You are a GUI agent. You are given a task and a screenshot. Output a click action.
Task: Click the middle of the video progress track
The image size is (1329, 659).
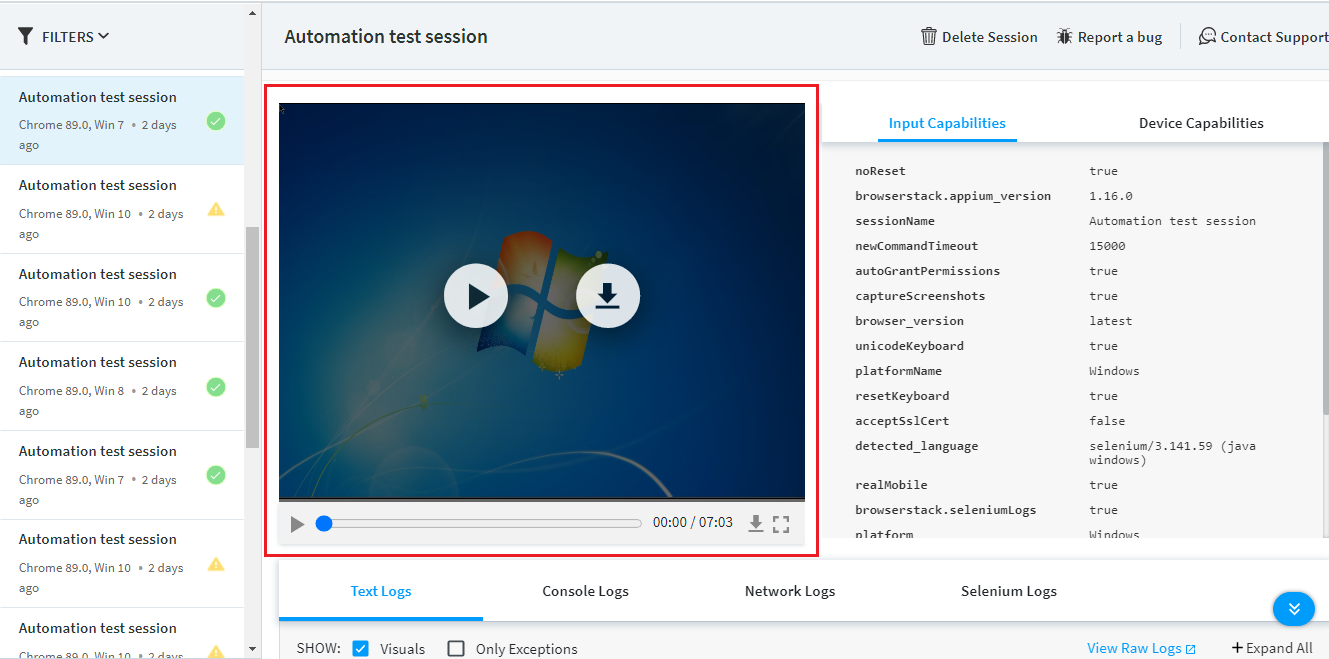479,523
